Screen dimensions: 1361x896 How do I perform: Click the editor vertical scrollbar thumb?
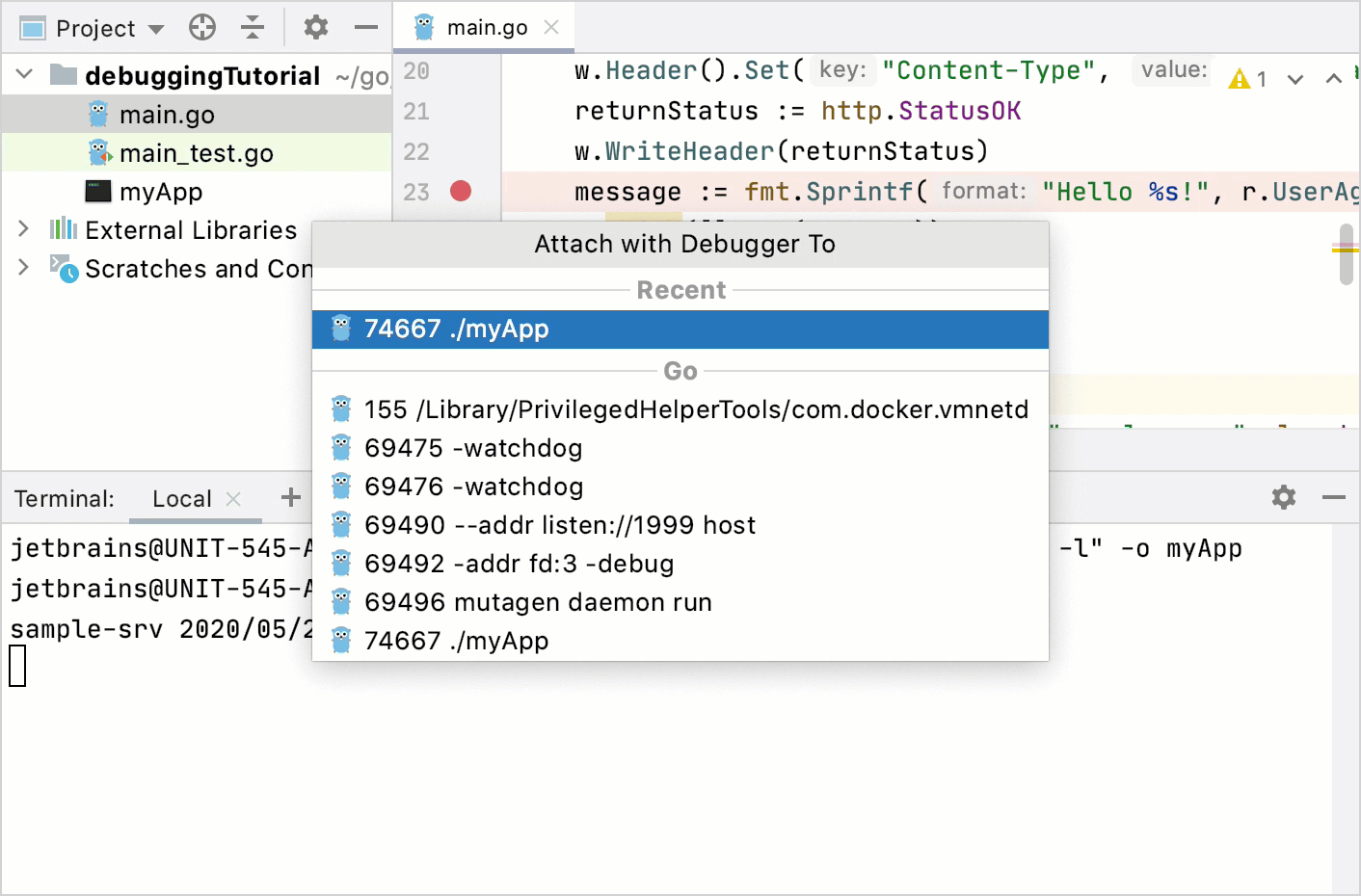(1345, 253)
